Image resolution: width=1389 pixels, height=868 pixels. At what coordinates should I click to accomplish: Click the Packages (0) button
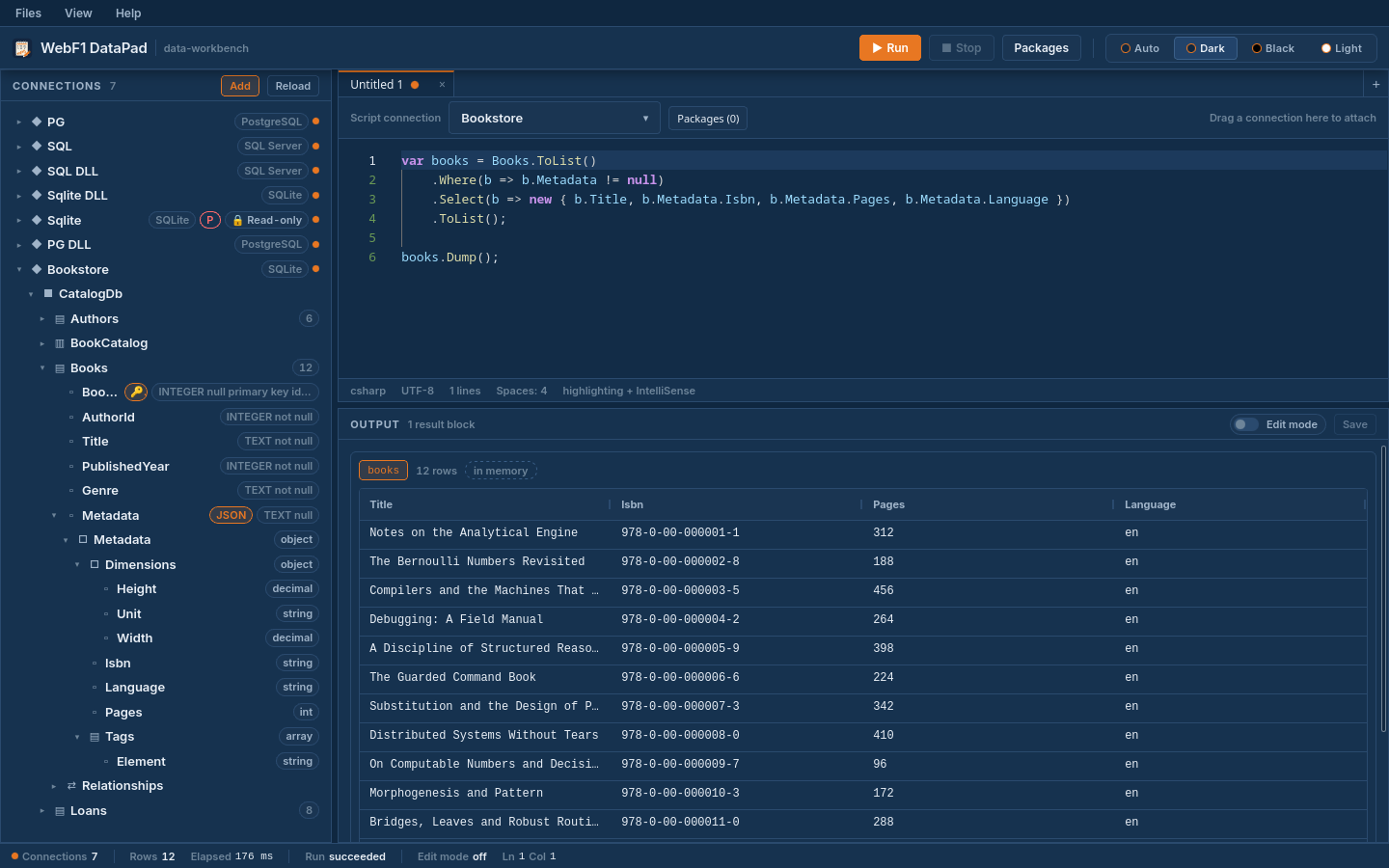point(708,119)
